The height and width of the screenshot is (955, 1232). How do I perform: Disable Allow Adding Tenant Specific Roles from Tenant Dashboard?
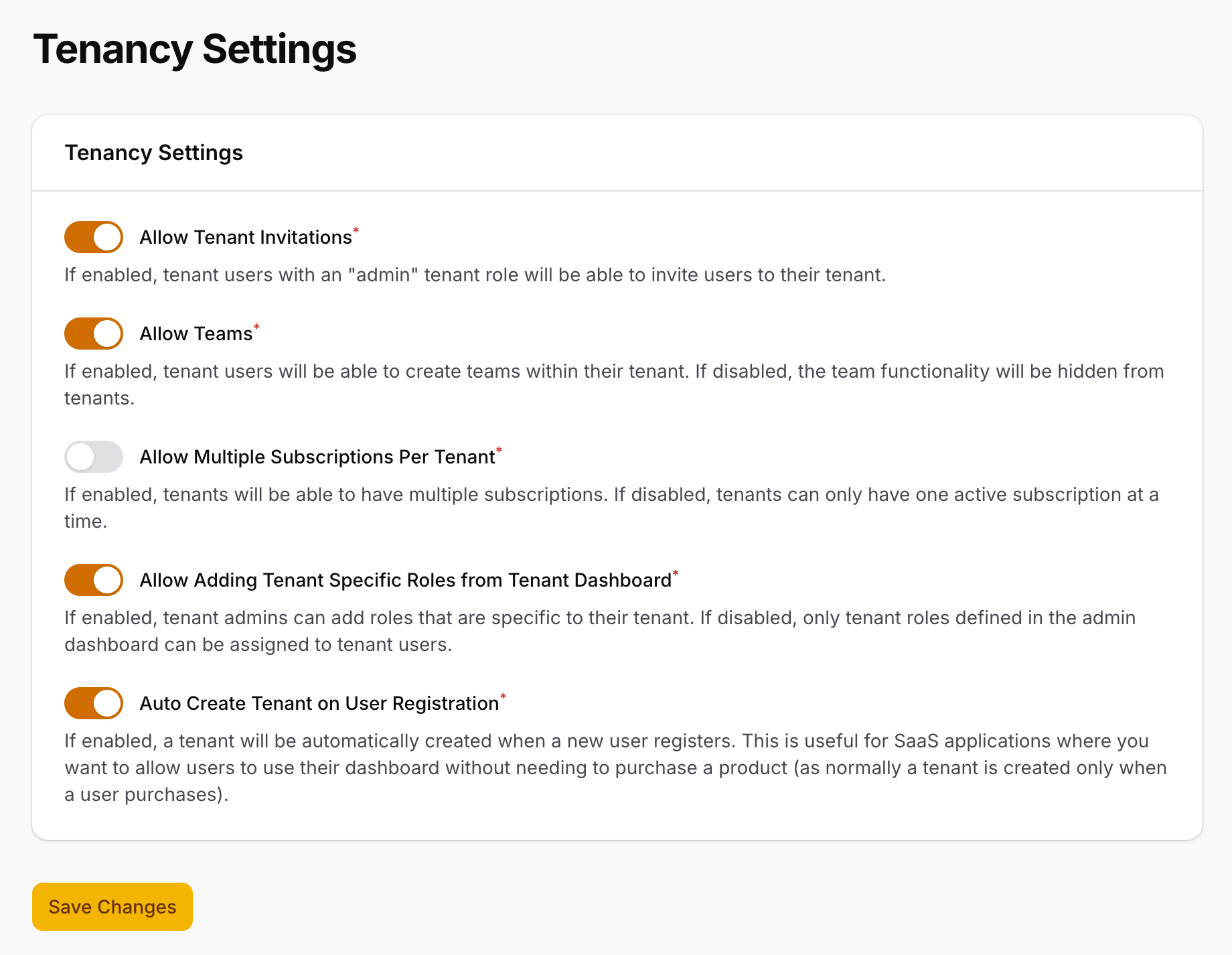pos(93,579)
